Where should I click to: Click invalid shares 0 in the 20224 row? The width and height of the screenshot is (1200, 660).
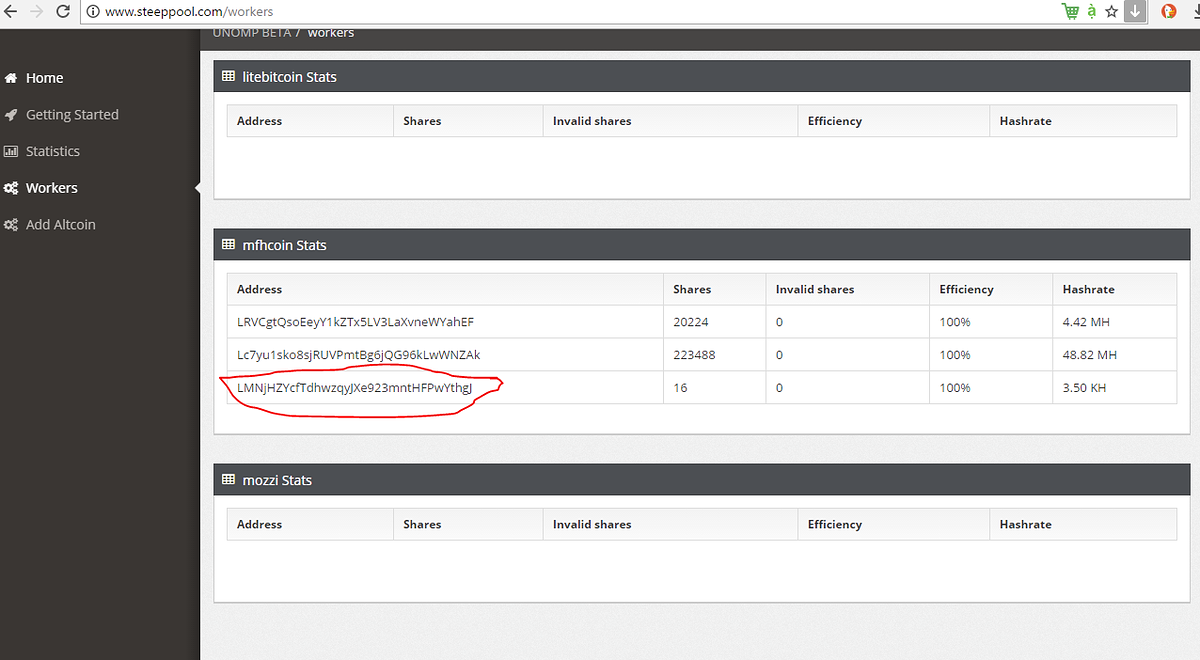pyautogui.click(x=779, y=322)
